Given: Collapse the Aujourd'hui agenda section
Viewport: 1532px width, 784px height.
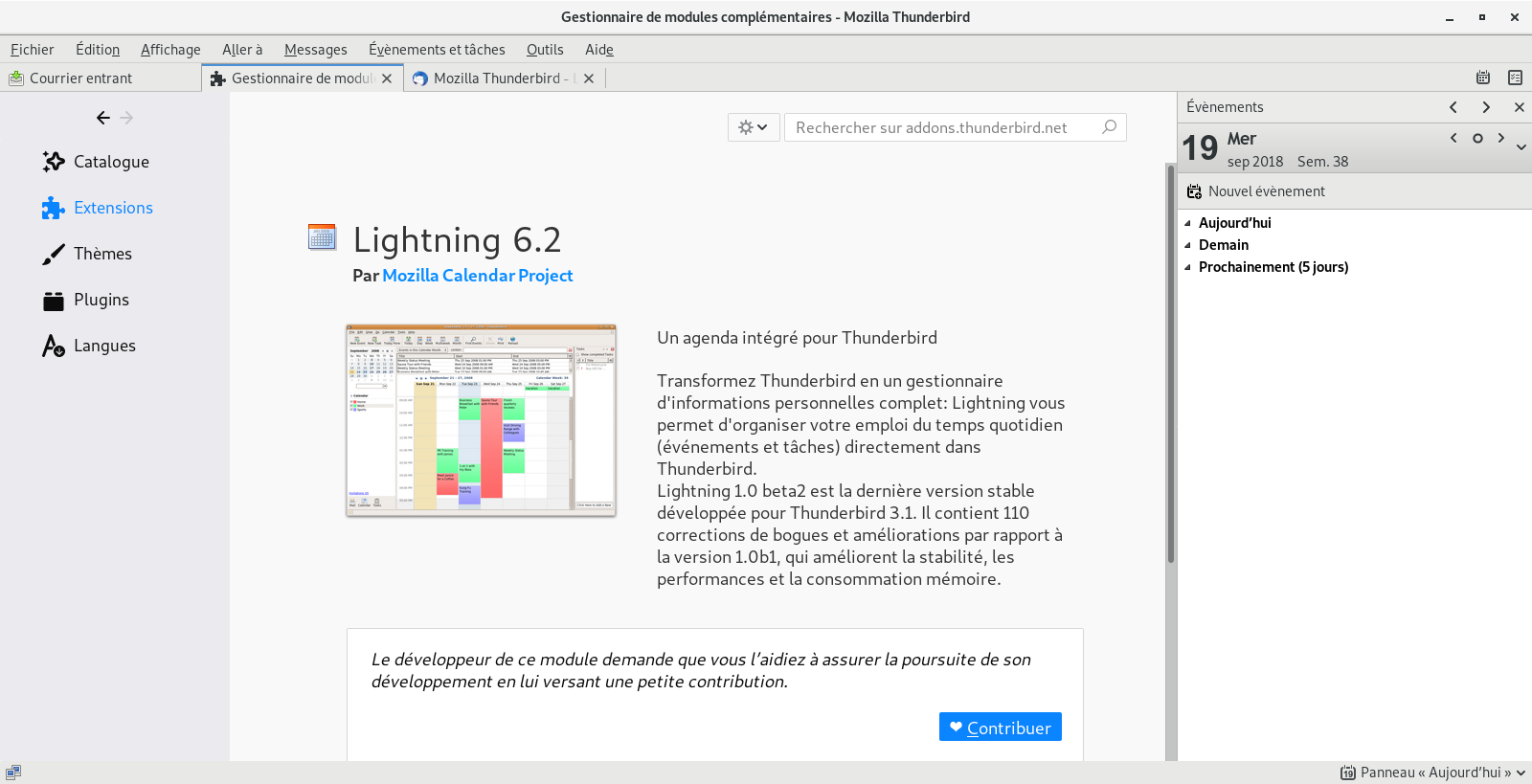Looking at the screenshot, I should [x=1187, y=223].
